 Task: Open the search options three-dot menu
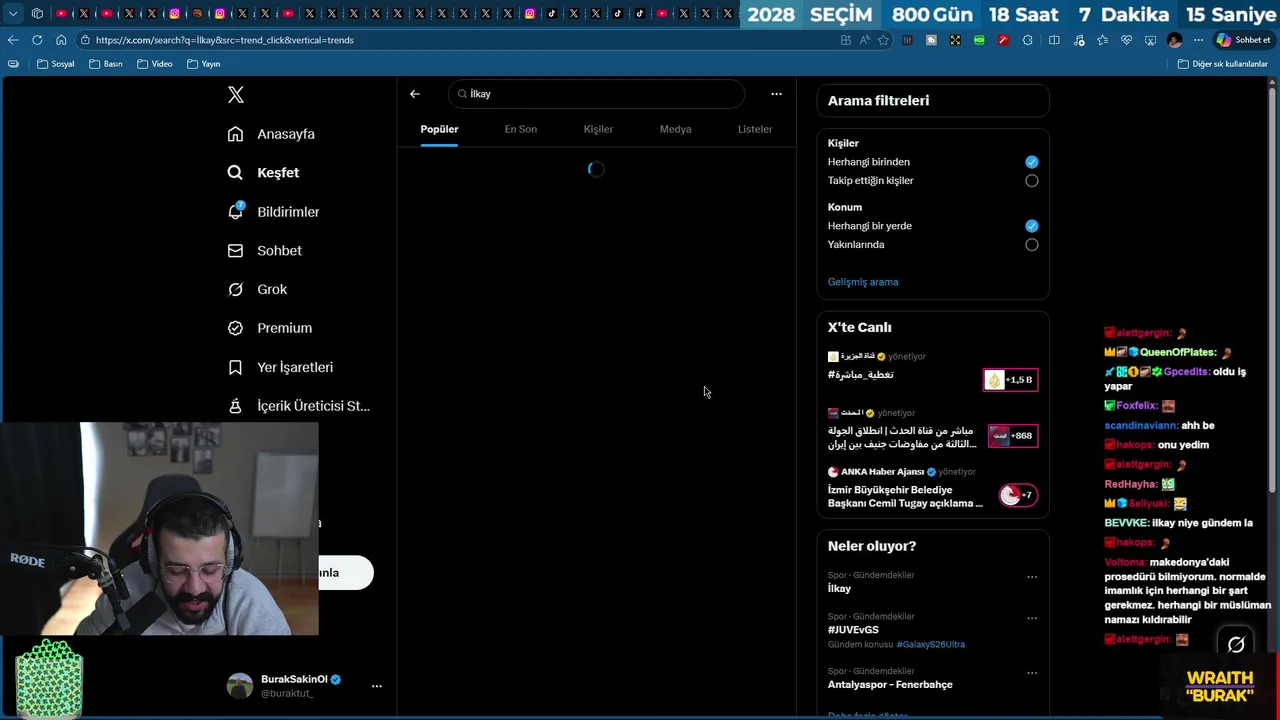(x=776, y=94)
